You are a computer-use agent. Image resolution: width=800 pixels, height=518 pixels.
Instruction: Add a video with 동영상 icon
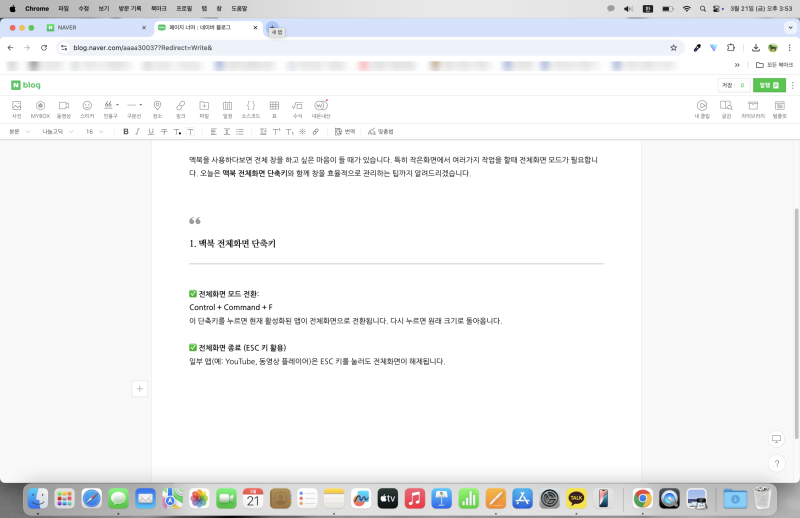64,109
